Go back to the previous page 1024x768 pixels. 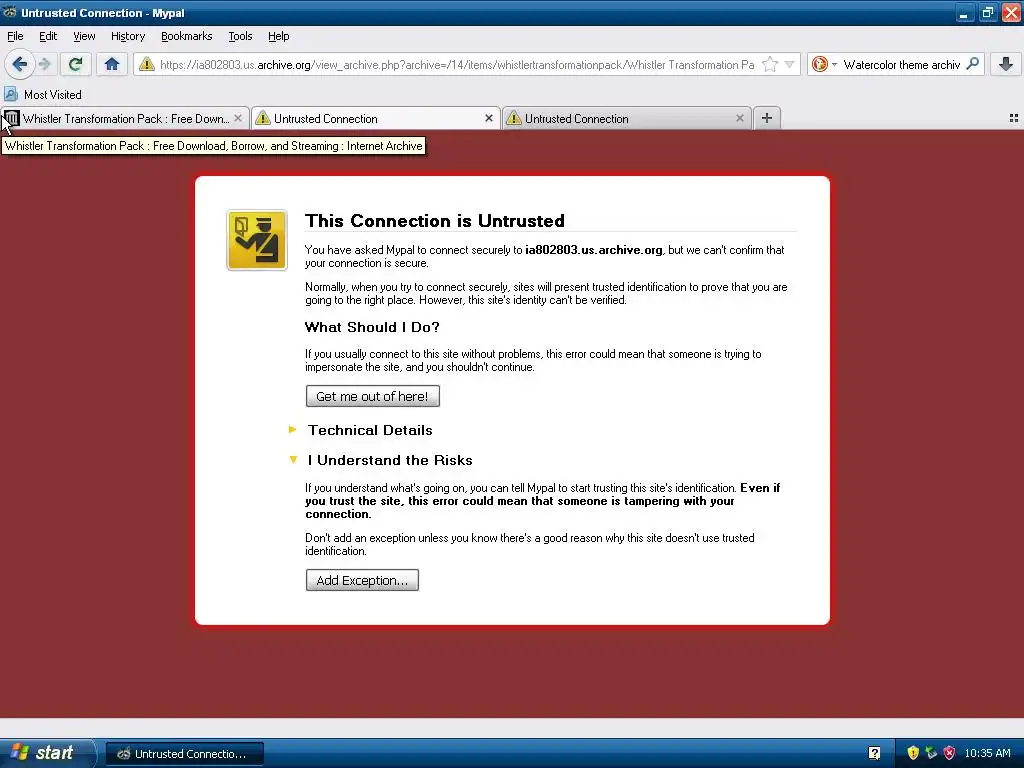click(x=20, y=64)
